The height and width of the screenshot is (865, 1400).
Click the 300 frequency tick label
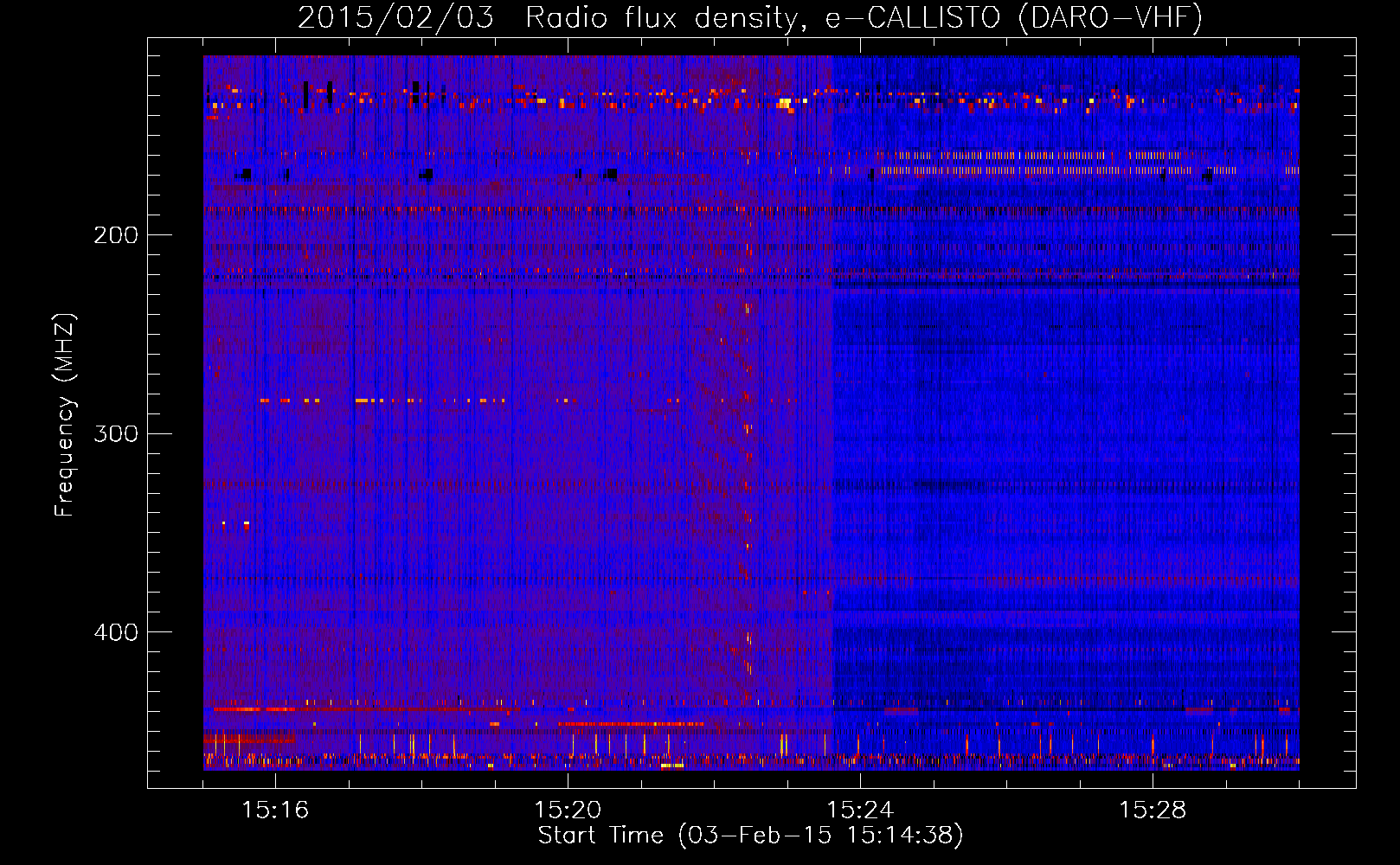point(116,433)
